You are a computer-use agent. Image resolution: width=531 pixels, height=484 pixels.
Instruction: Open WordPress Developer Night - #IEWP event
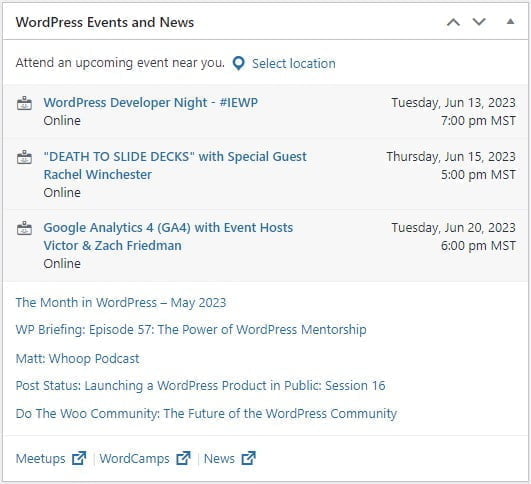tap(151, 103)
